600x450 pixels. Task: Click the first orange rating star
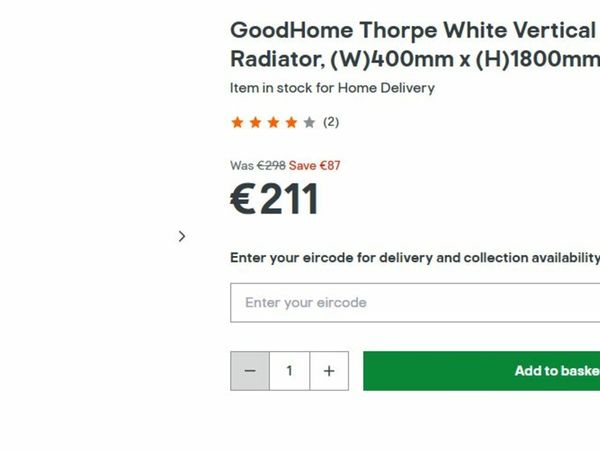pyautogui.click(x=237, y=123)
